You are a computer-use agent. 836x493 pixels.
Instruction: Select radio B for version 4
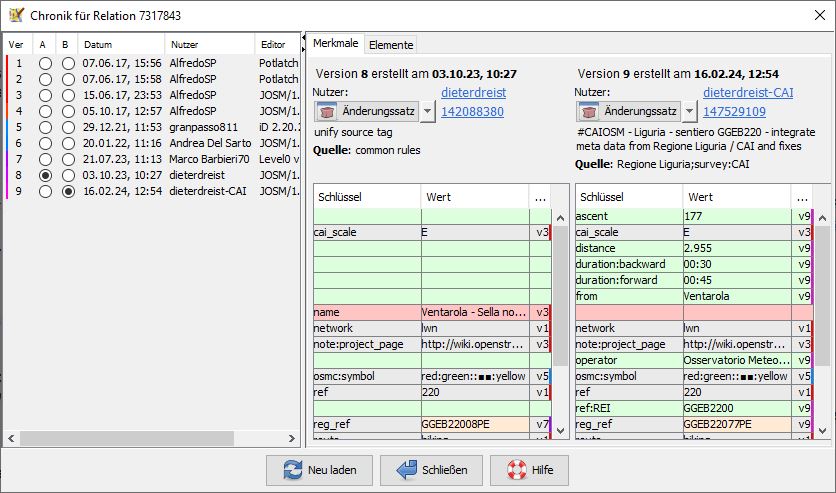pyautogui.click(x=68, y=111)
